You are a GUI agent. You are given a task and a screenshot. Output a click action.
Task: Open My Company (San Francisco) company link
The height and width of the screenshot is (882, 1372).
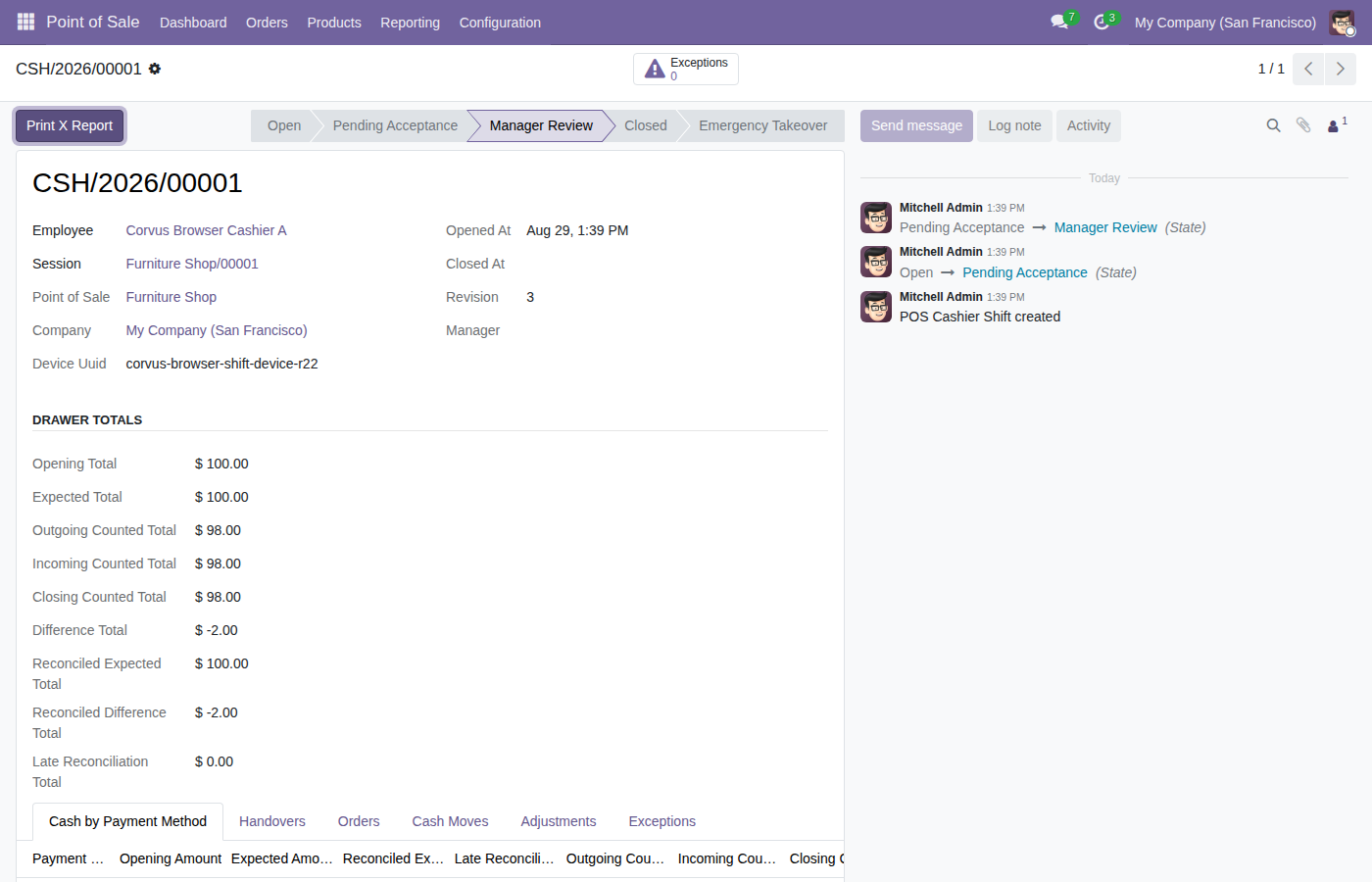217,330
